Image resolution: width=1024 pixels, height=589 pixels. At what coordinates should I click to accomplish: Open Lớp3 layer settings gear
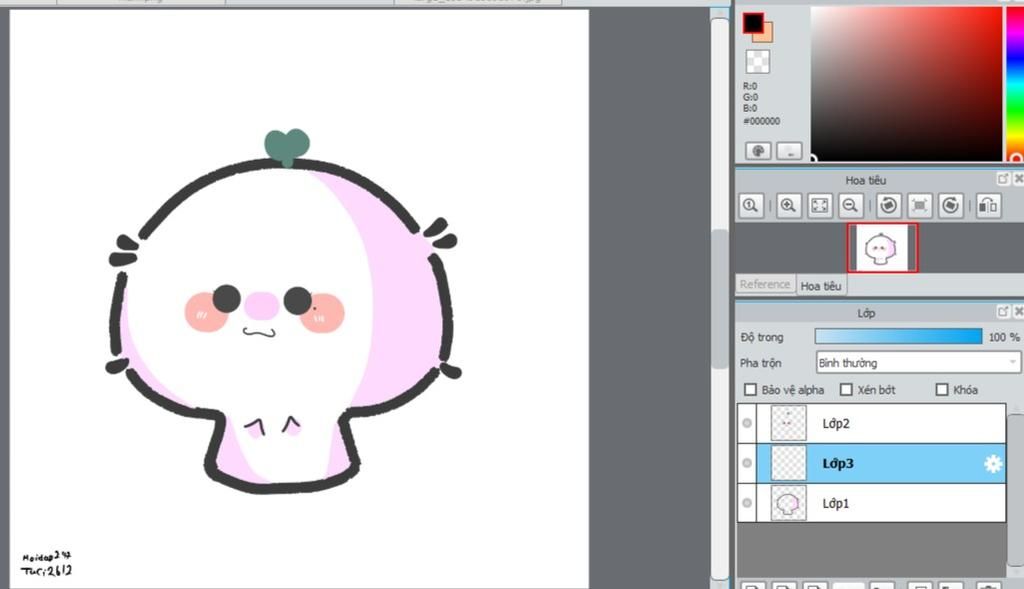pyautogui.click(x=993, y=464)
